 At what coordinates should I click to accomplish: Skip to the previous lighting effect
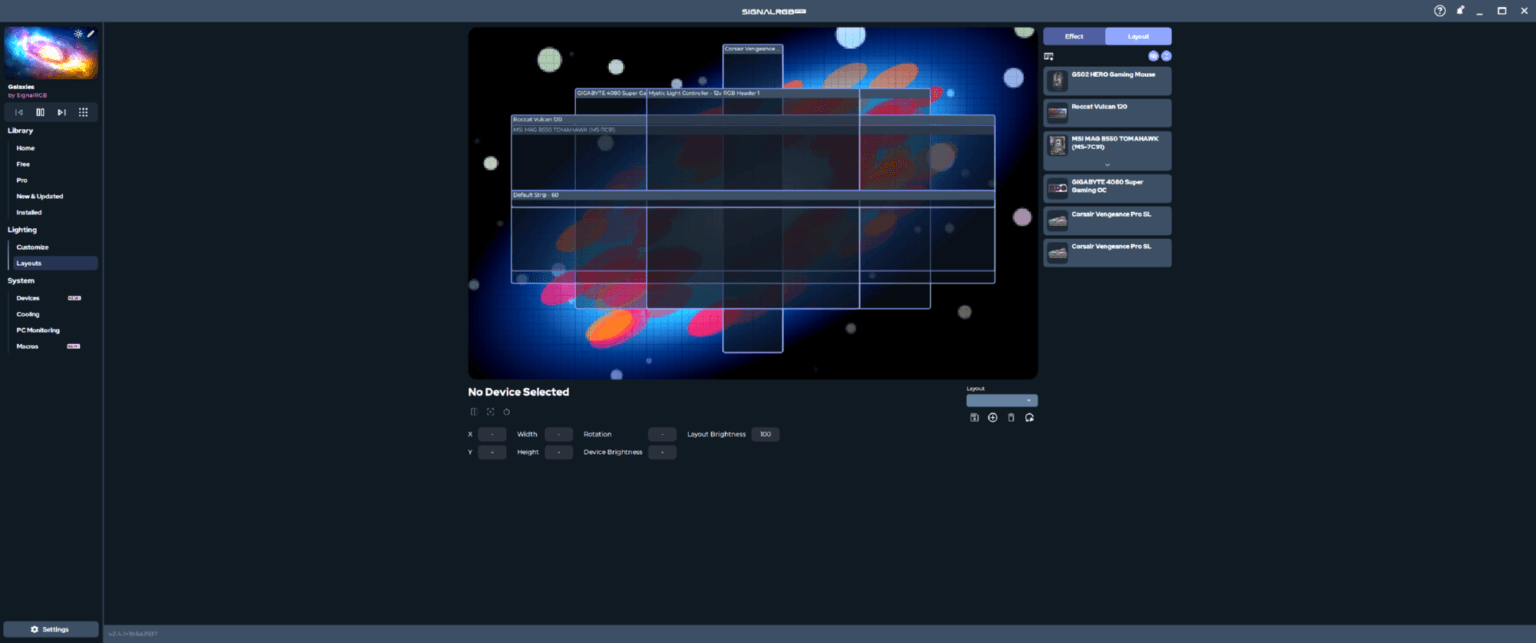click(x=19, y=112)
